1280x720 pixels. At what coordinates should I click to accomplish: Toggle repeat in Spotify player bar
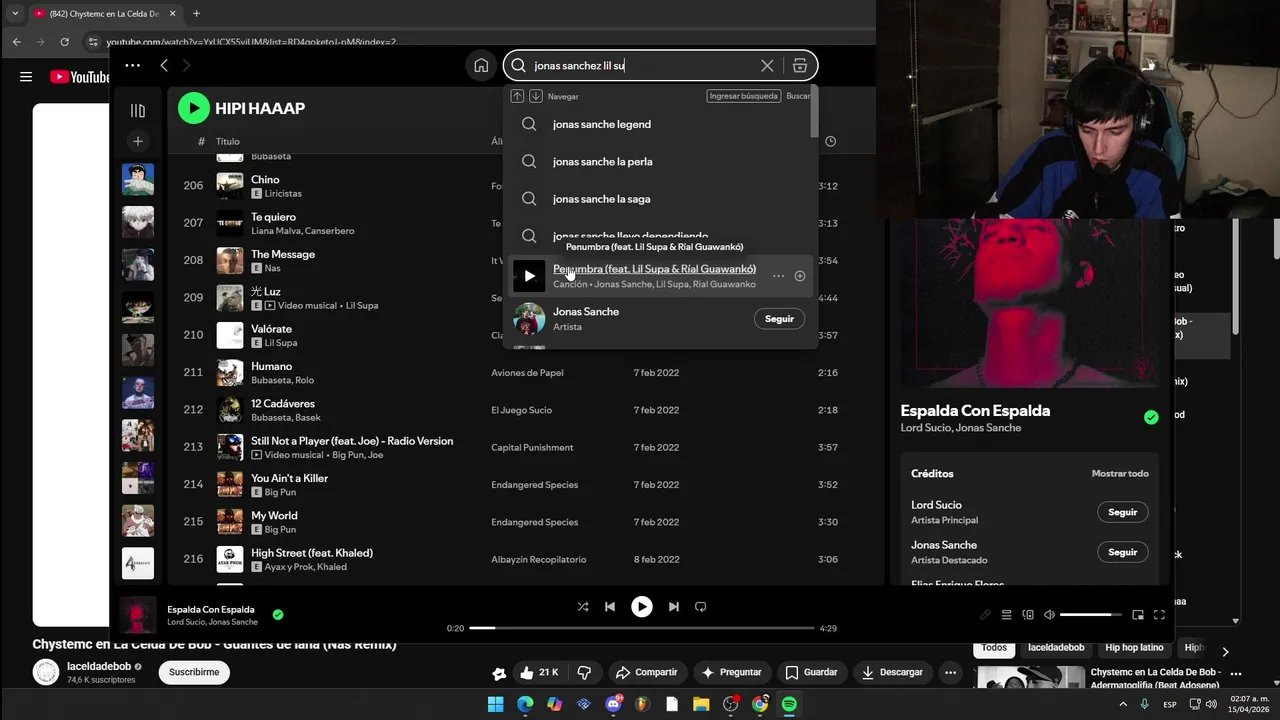tap(701, 606)
